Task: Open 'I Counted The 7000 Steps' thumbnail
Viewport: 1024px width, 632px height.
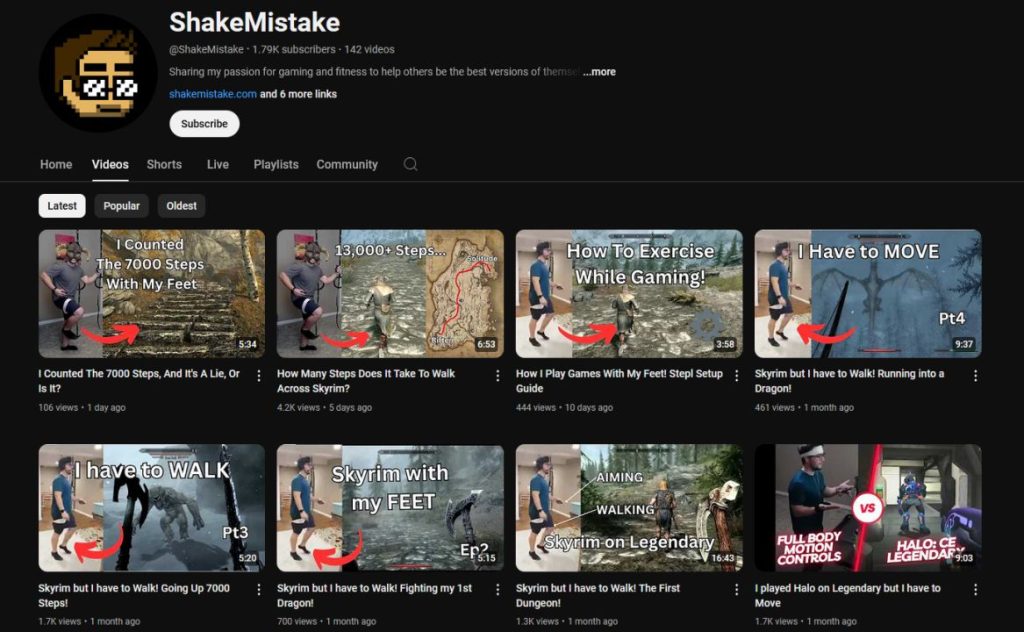Action: tap(152, 293)
